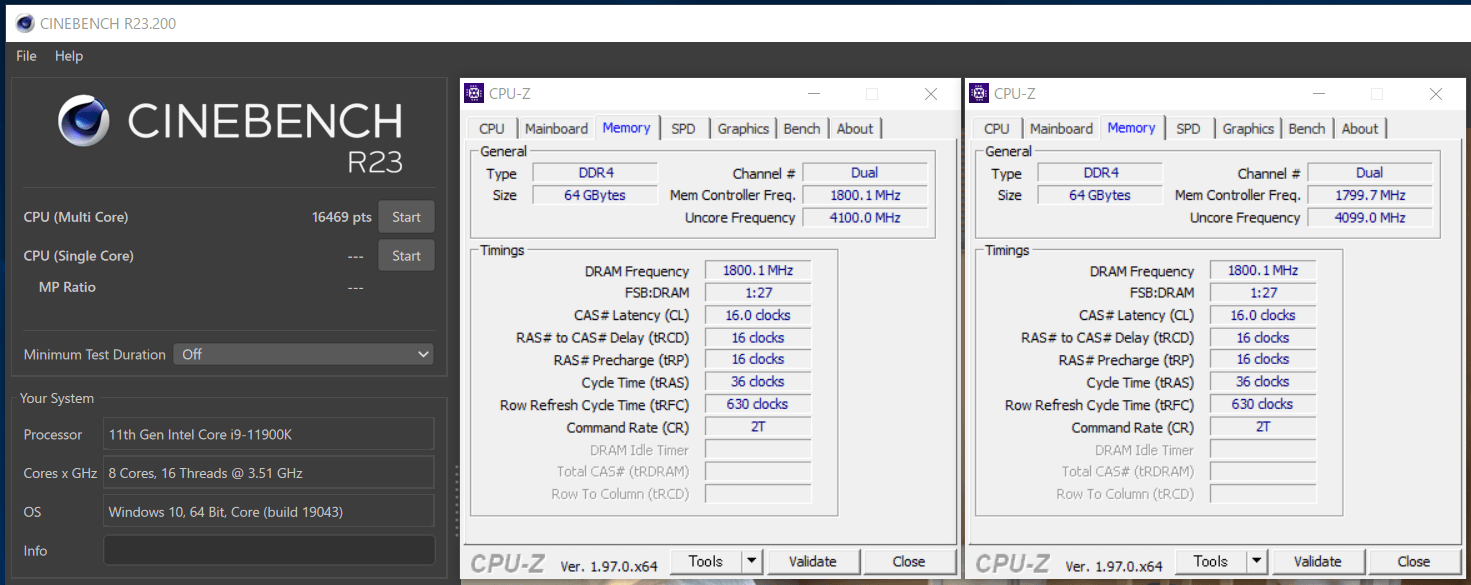Minimize the left CPU-Z window
The width and height of the screenshot is (1471, 585).
(x=813, y=94)
